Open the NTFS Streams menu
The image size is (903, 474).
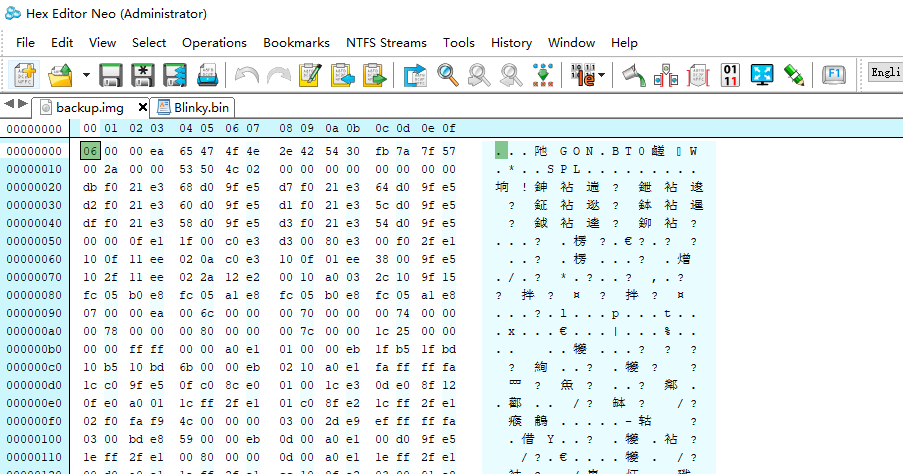[386, 43]
